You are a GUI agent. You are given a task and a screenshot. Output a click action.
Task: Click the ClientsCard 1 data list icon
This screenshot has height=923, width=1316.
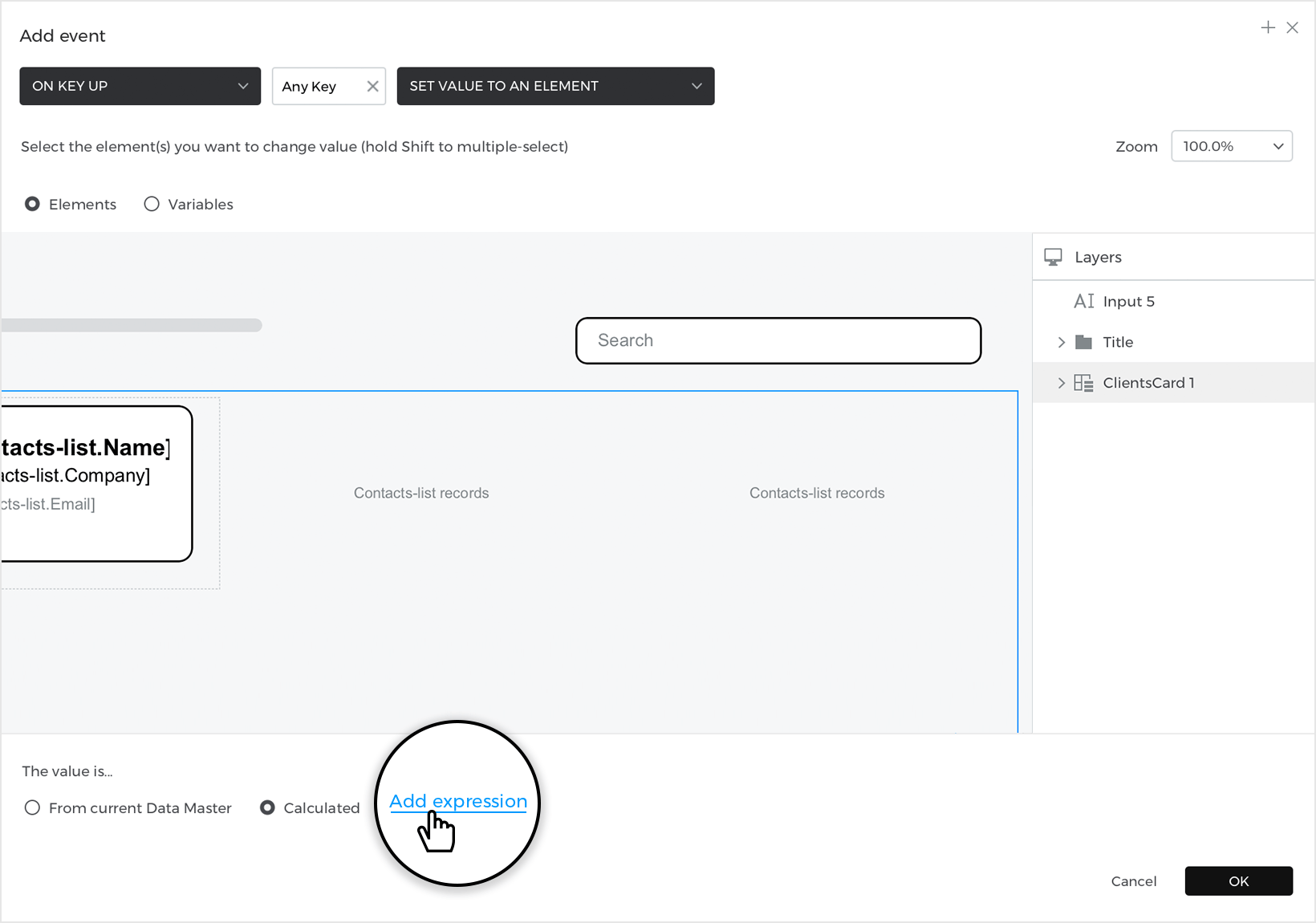(1083, 383)
